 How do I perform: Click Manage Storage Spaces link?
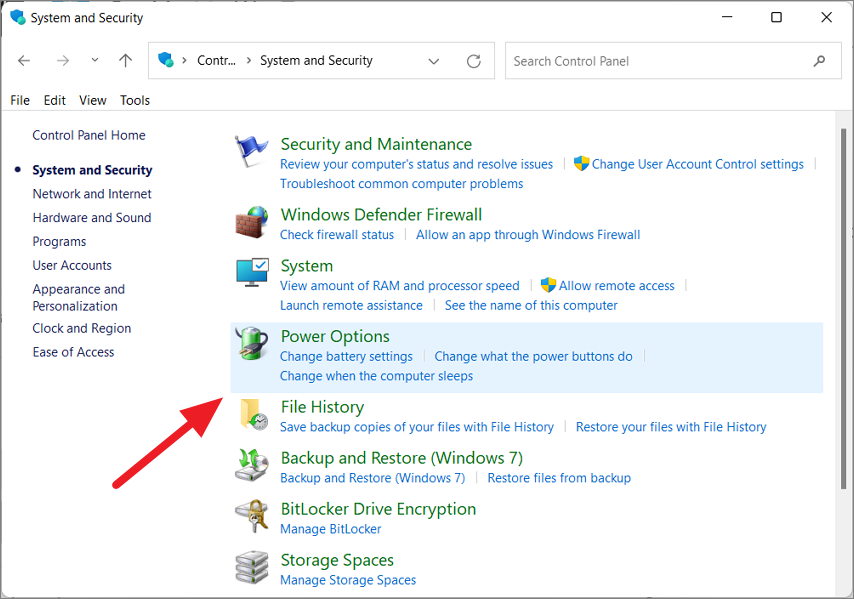pyautogui.click(x=348, y=580)
